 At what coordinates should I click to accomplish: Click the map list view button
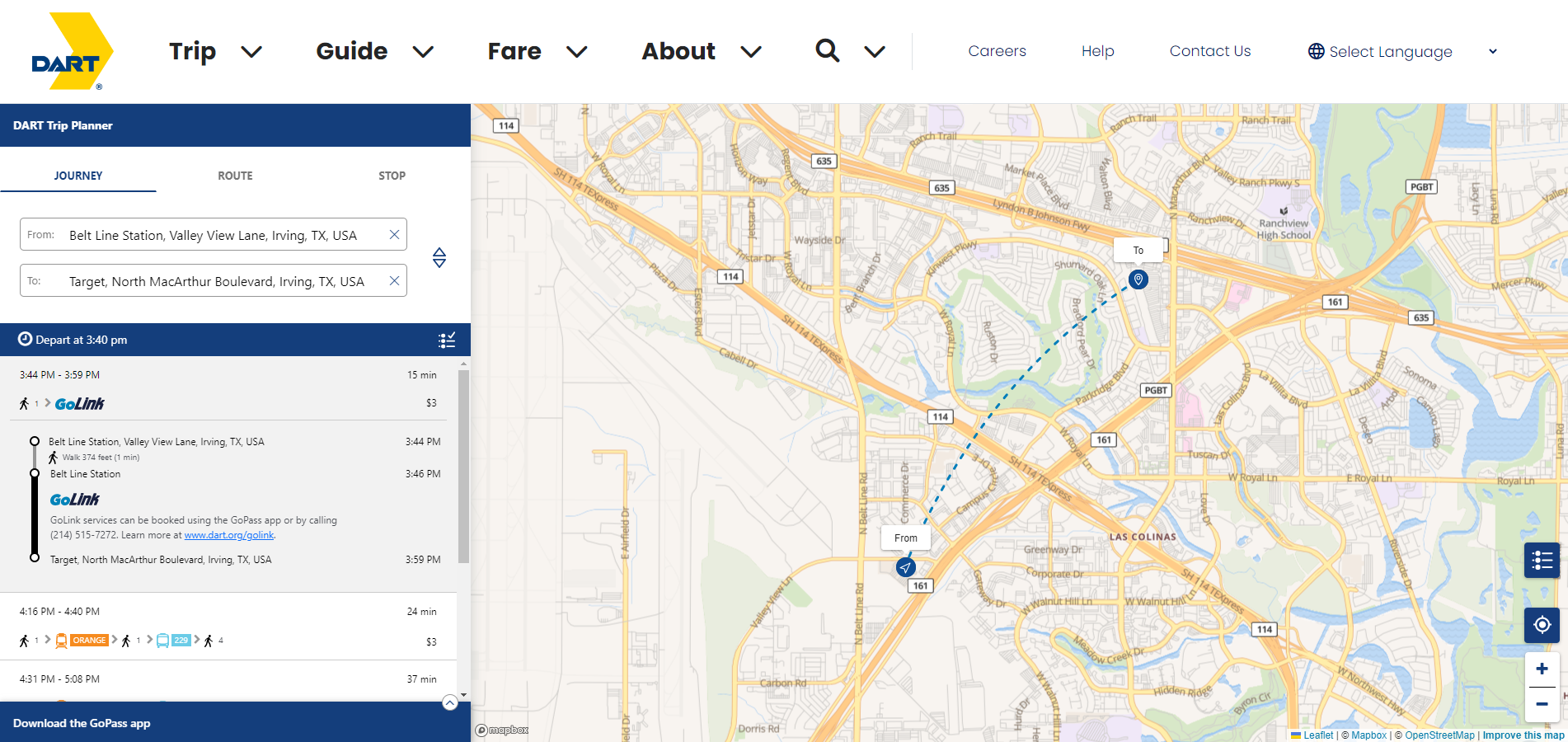tap(1541, 561)
